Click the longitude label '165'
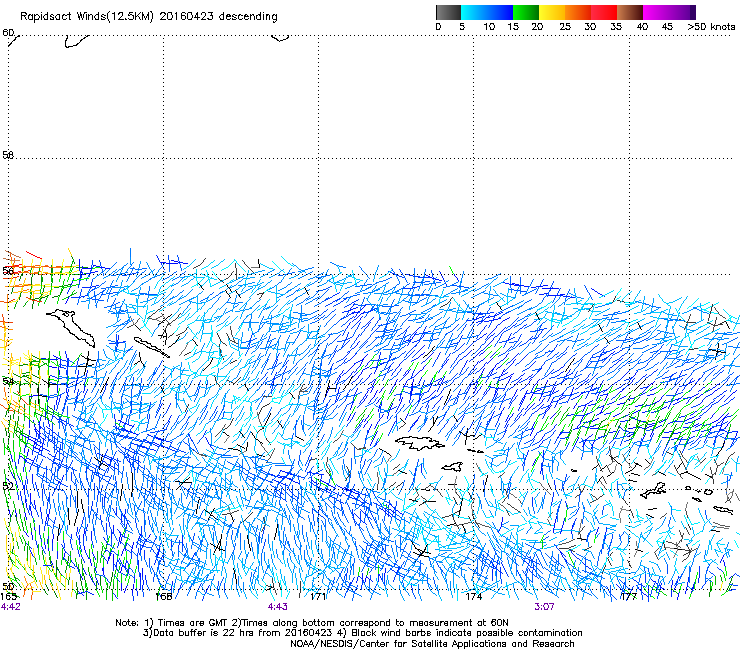The width and height of the screenshot is (740, 650). [8, 596]
